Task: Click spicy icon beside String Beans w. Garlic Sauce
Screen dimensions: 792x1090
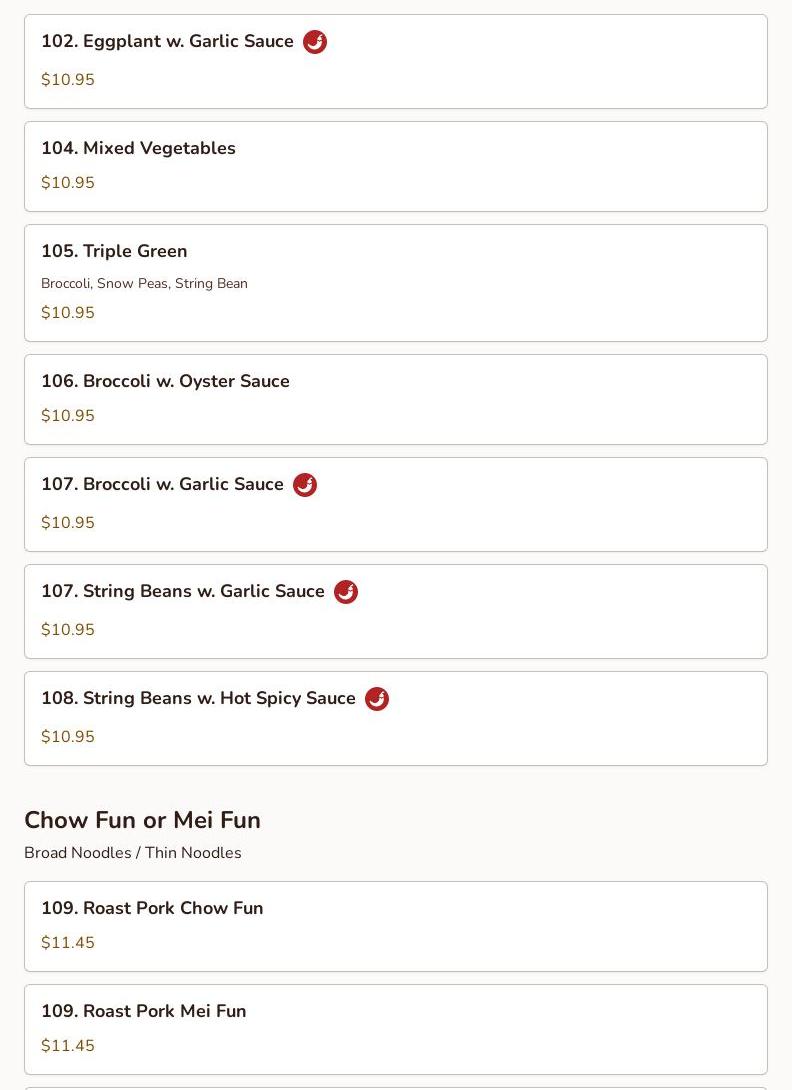Action: [x=346, y=592]
